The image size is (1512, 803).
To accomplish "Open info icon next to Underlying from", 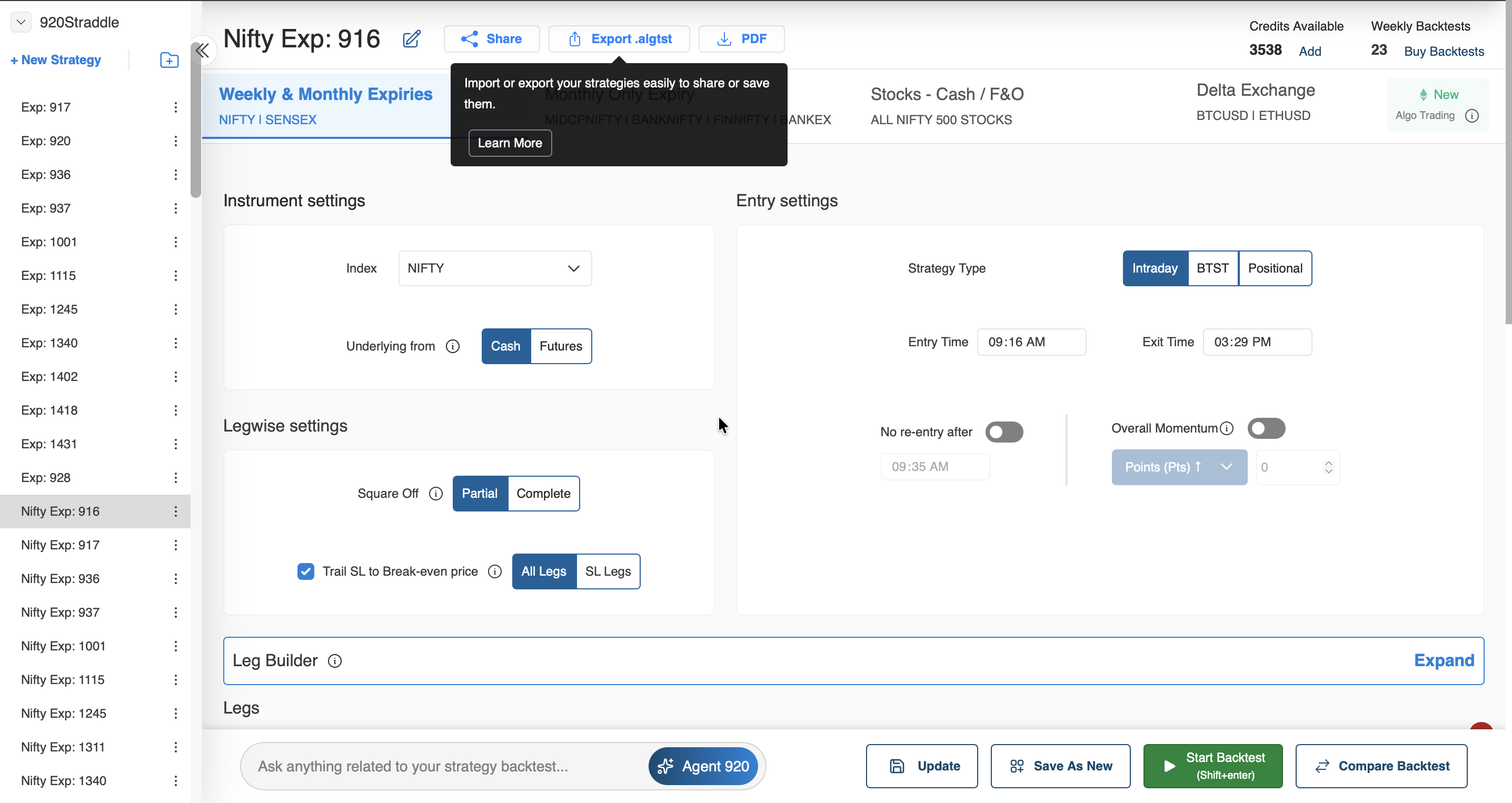I will pos(453,346).
